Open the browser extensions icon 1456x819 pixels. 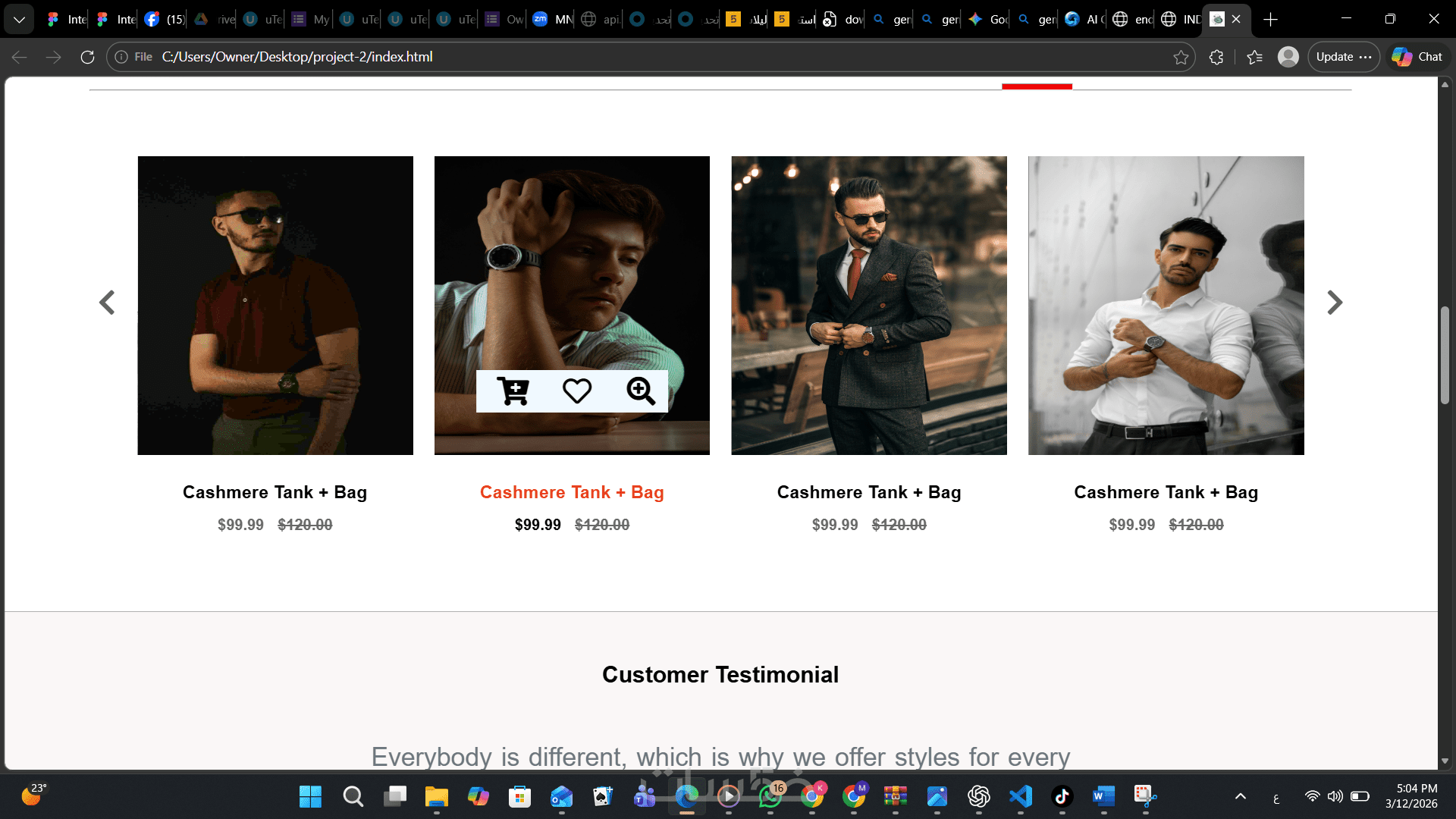pyautogui.click(x=1216, y=57)
